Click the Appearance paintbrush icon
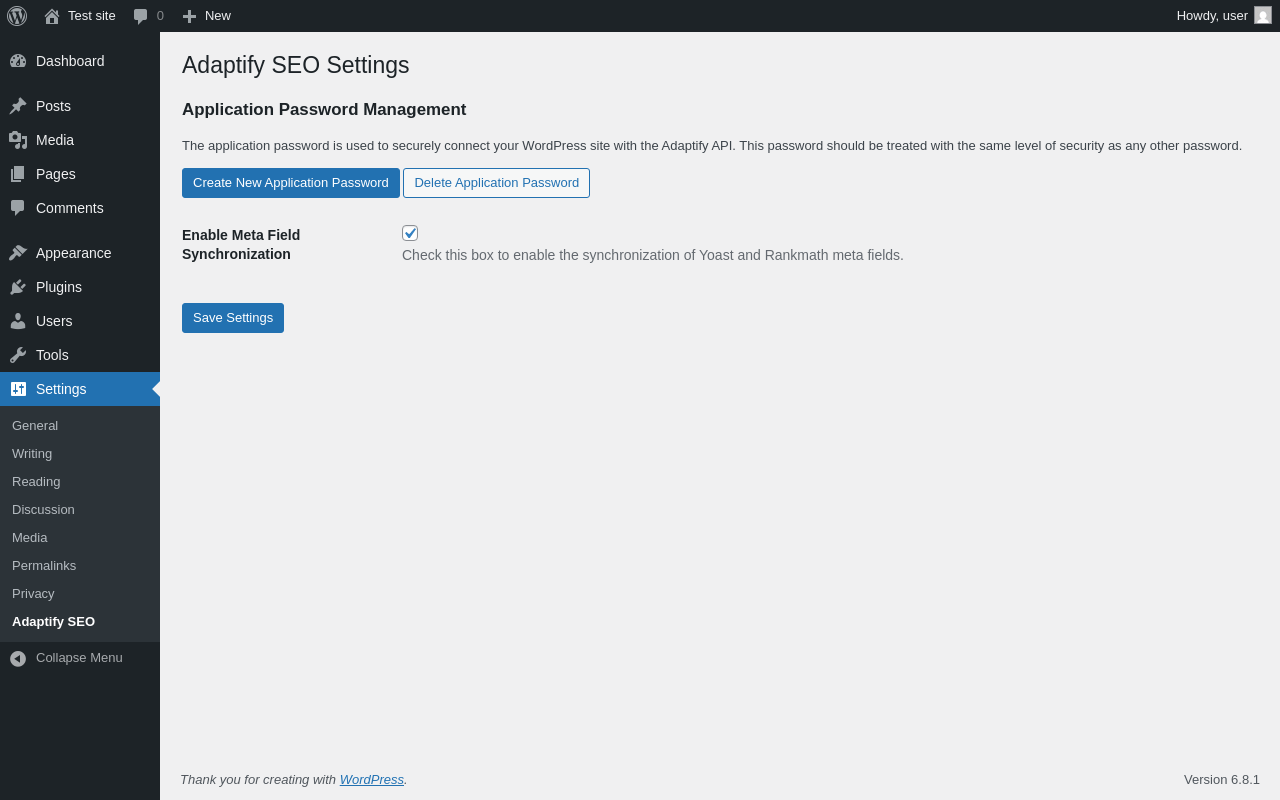Screen dimensions: 1280x800 pyautogui.click(x=18, y=253)
